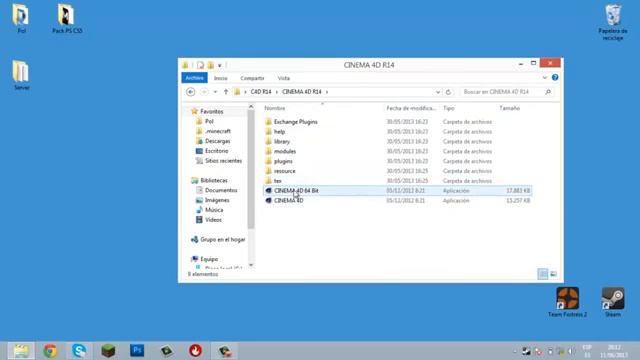Go forward in Explorer navigation

[x=204, y=92]
